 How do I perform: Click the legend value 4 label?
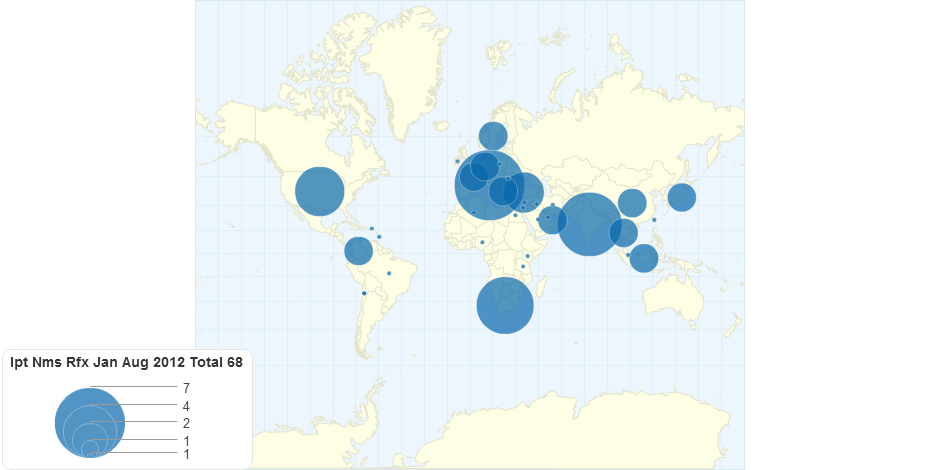coord(186,406)
